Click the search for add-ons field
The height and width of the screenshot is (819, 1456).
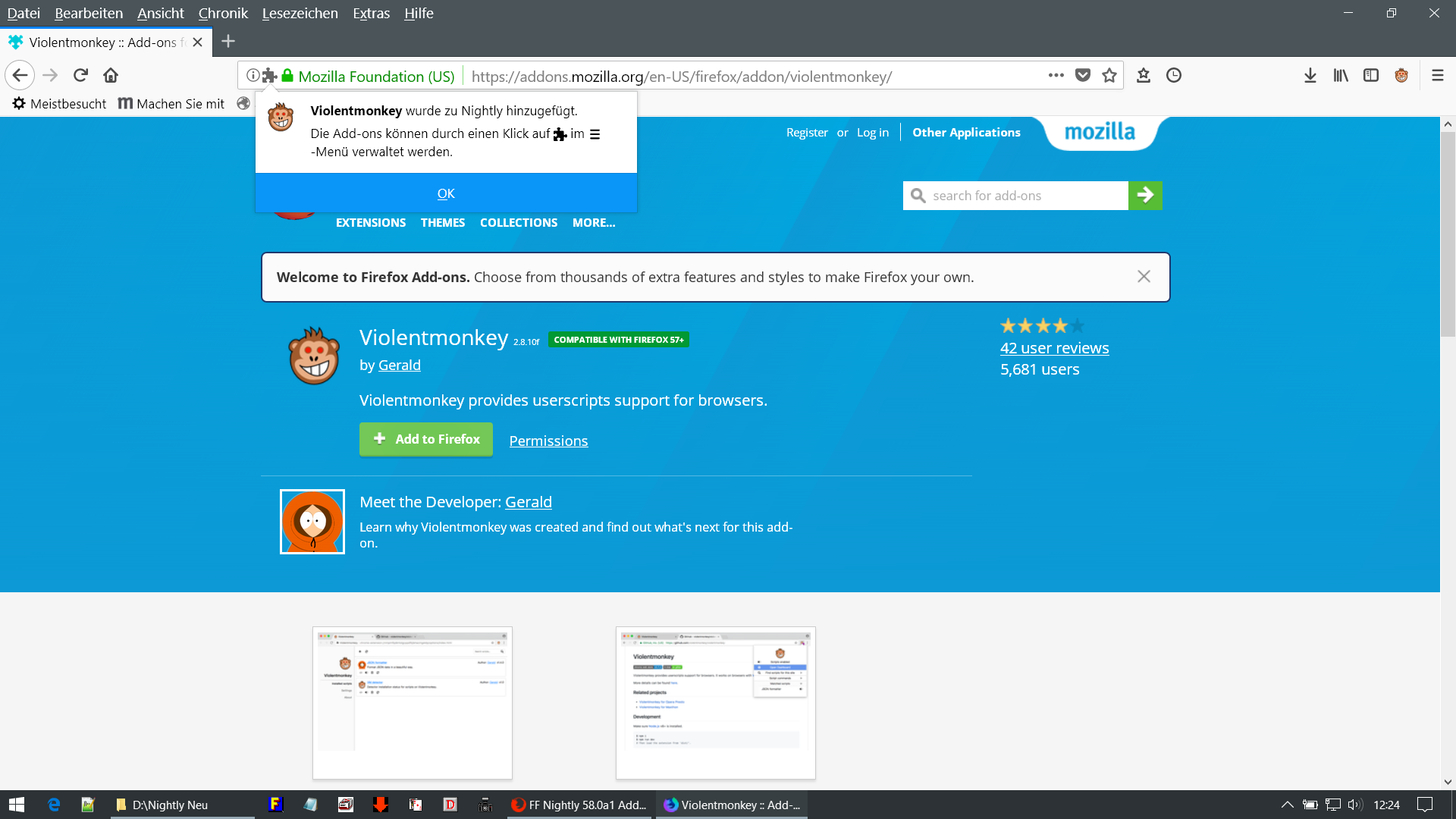(1016, 196)
